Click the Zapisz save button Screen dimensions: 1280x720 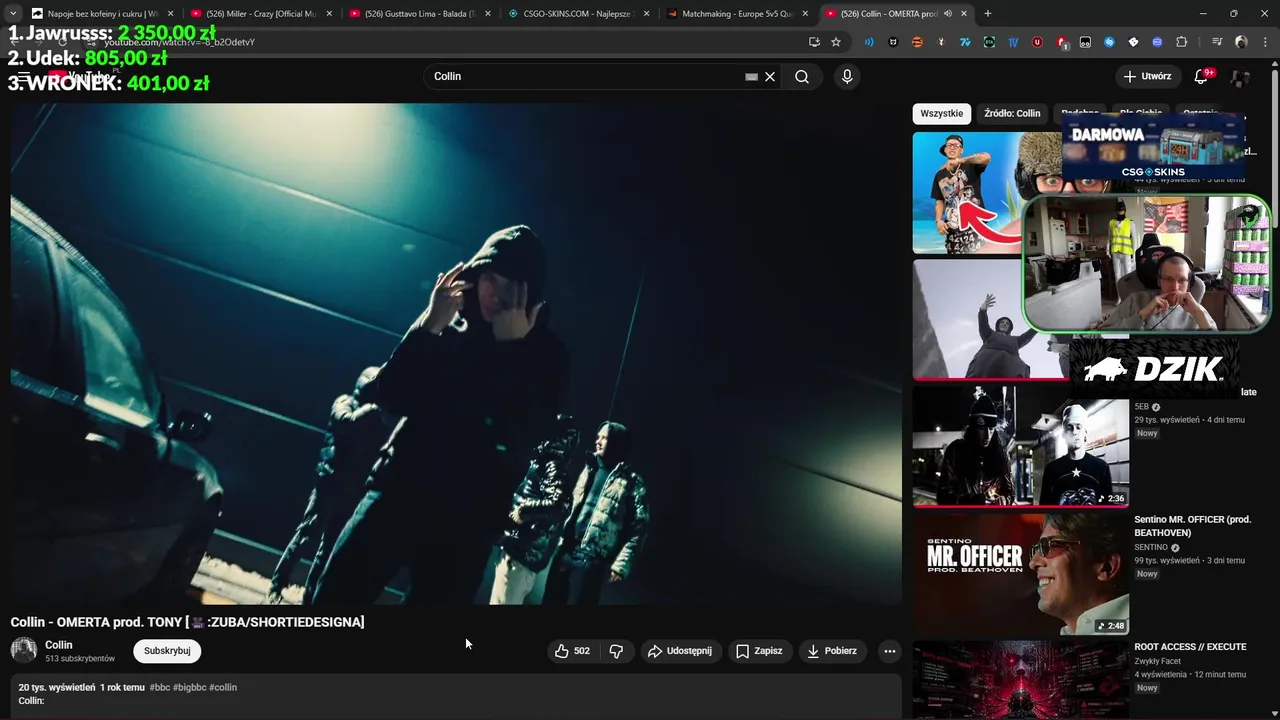click(760, 651)
